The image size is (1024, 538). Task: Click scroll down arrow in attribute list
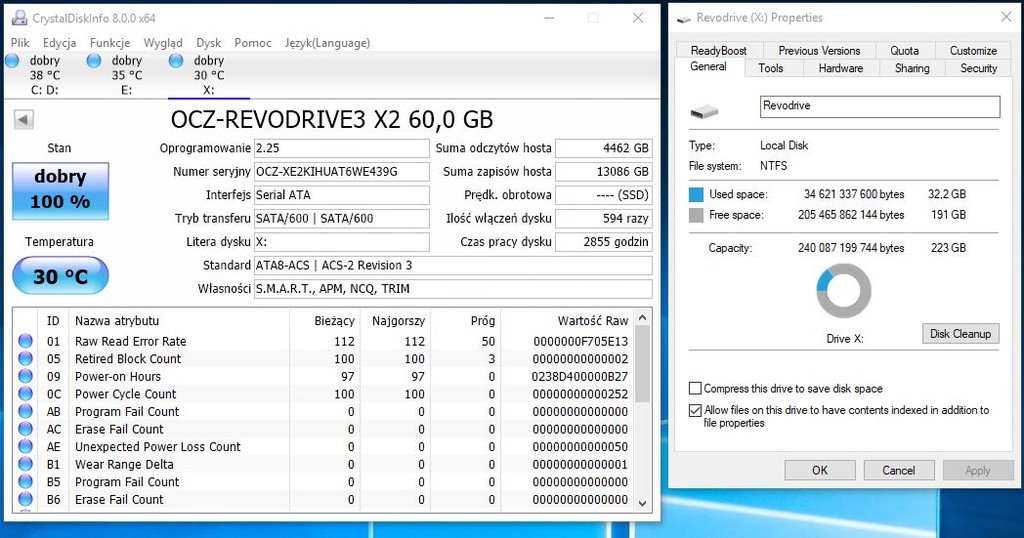coord(643,503)
